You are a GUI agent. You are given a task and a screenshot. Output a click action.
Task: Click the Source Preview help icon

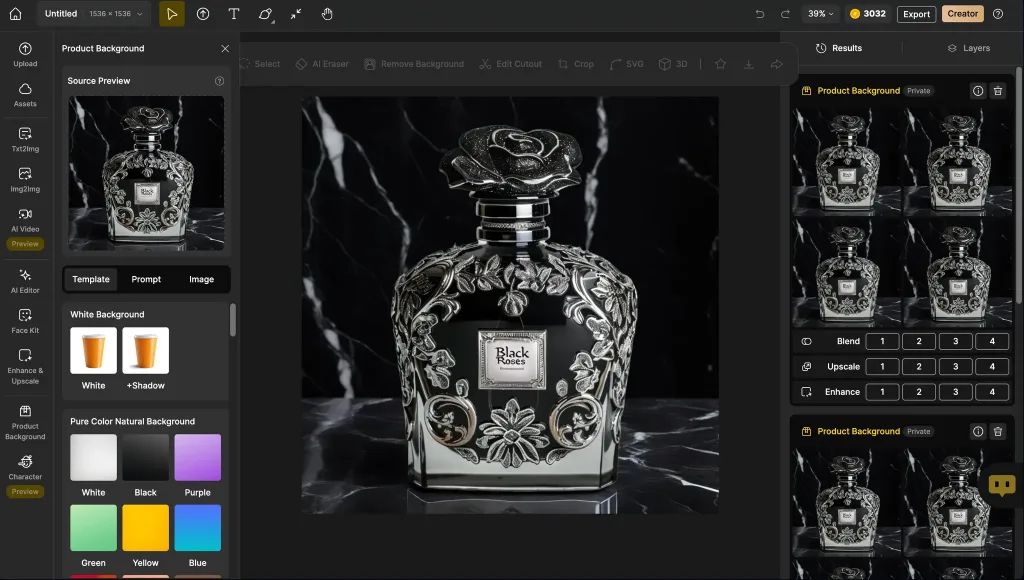pos(219,81)
